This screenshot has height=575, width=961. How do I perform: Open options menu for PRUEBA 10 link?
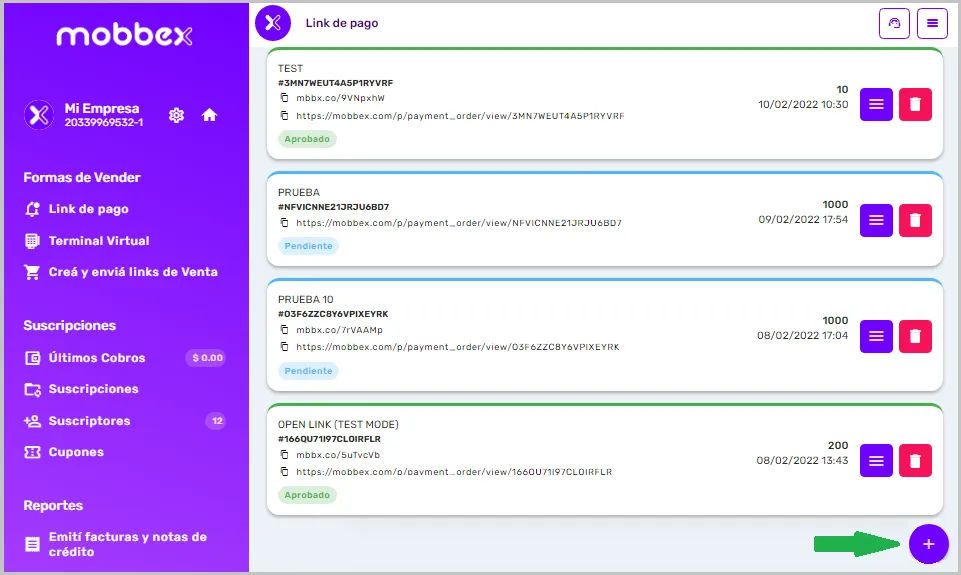[876, 336]
